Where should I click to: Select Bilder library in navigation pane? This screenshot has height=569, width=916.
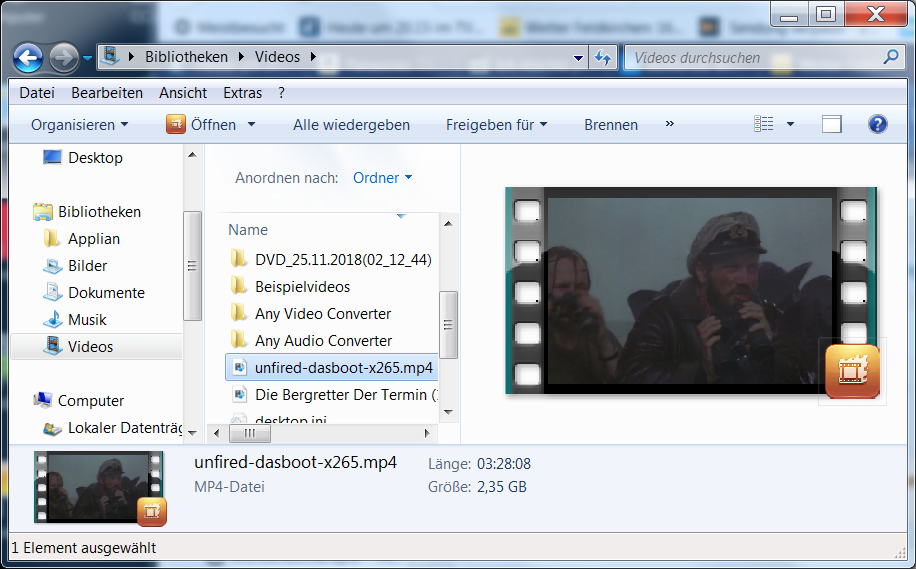click(x=88, y=266)
